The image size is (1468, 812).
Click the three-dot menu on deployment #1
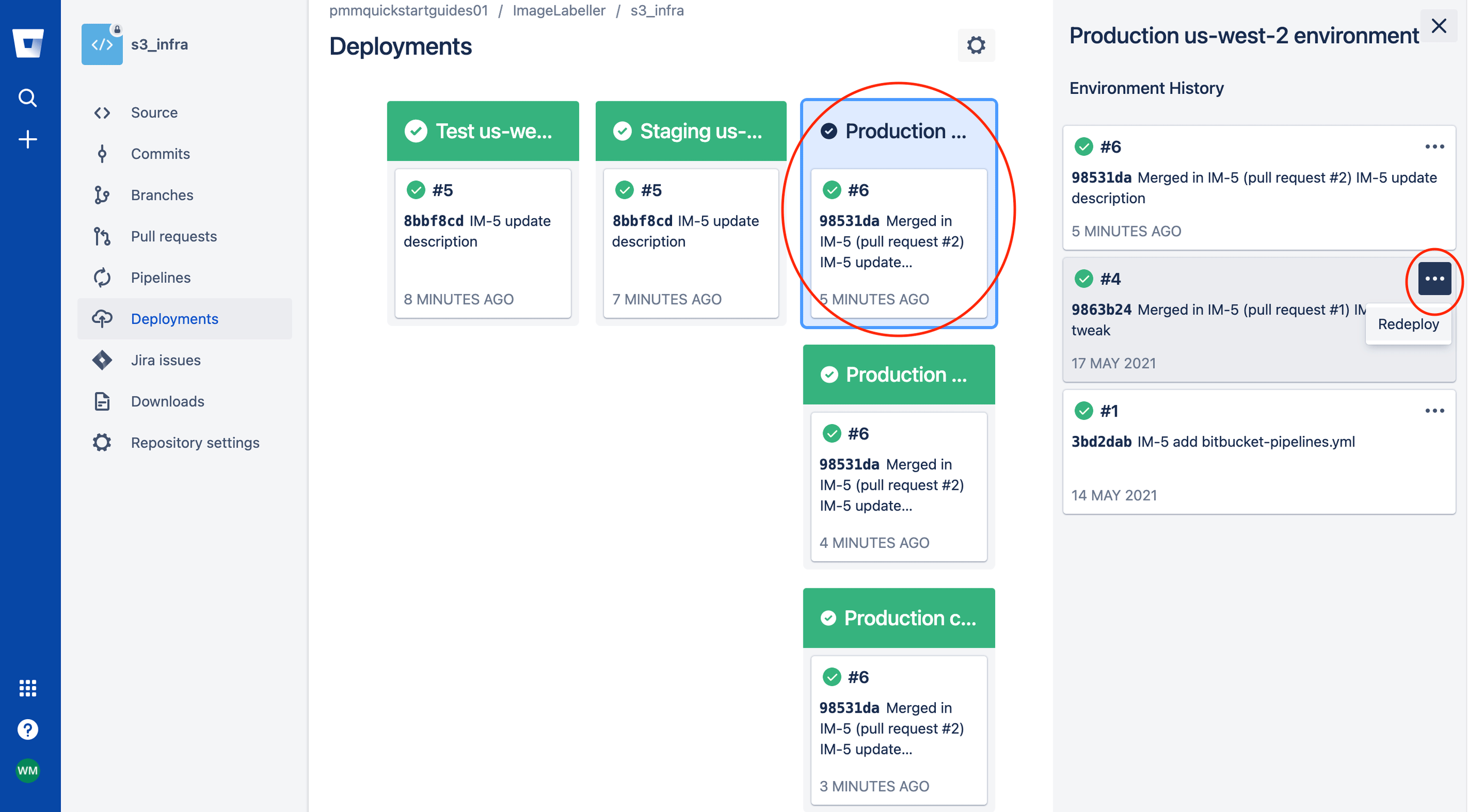pos(1434,409)
